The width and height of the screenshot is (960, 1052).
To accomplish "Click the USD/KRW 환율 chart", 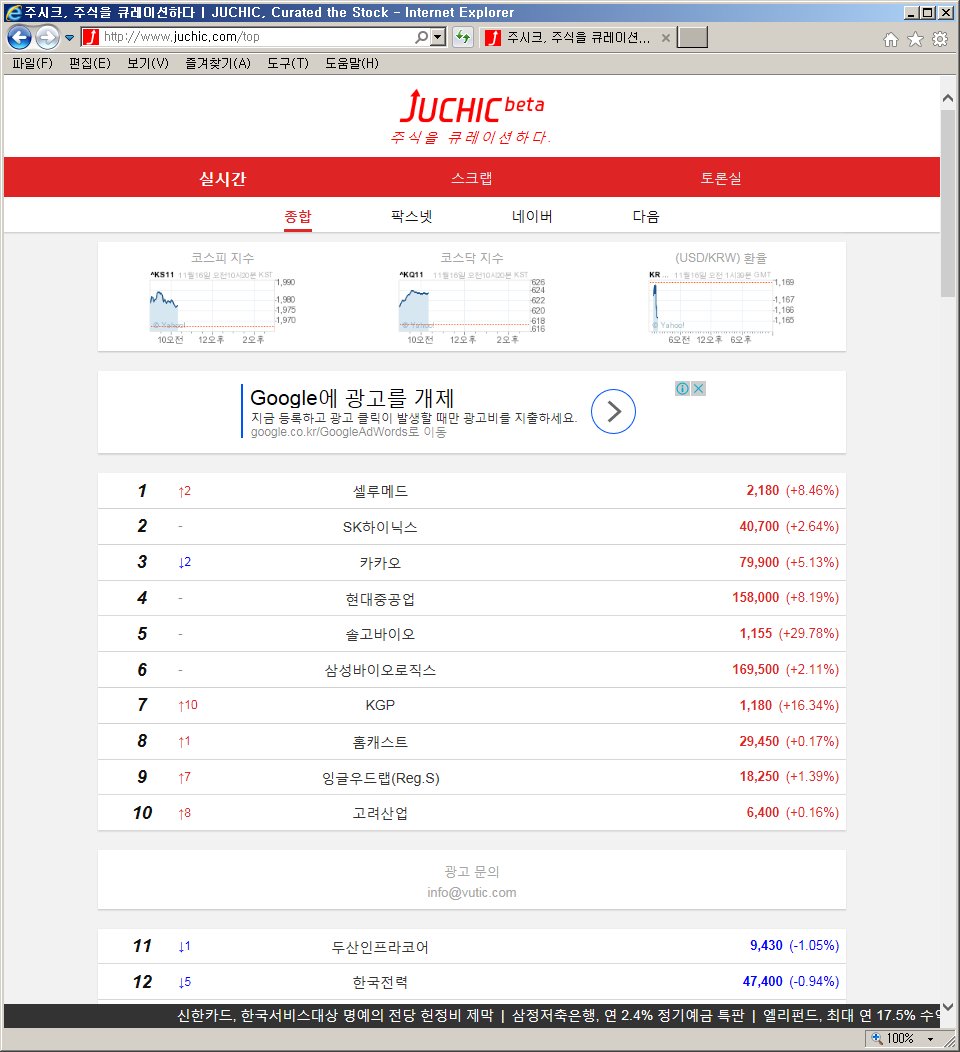I will point(721,307).
